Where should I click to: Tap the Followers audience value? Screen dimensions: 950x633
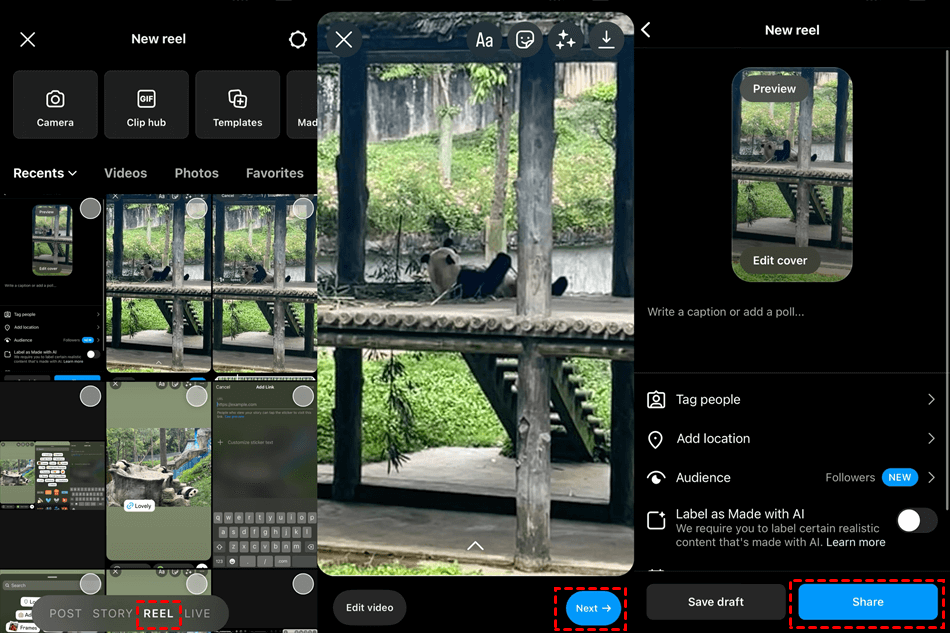(x=850, y=477)
